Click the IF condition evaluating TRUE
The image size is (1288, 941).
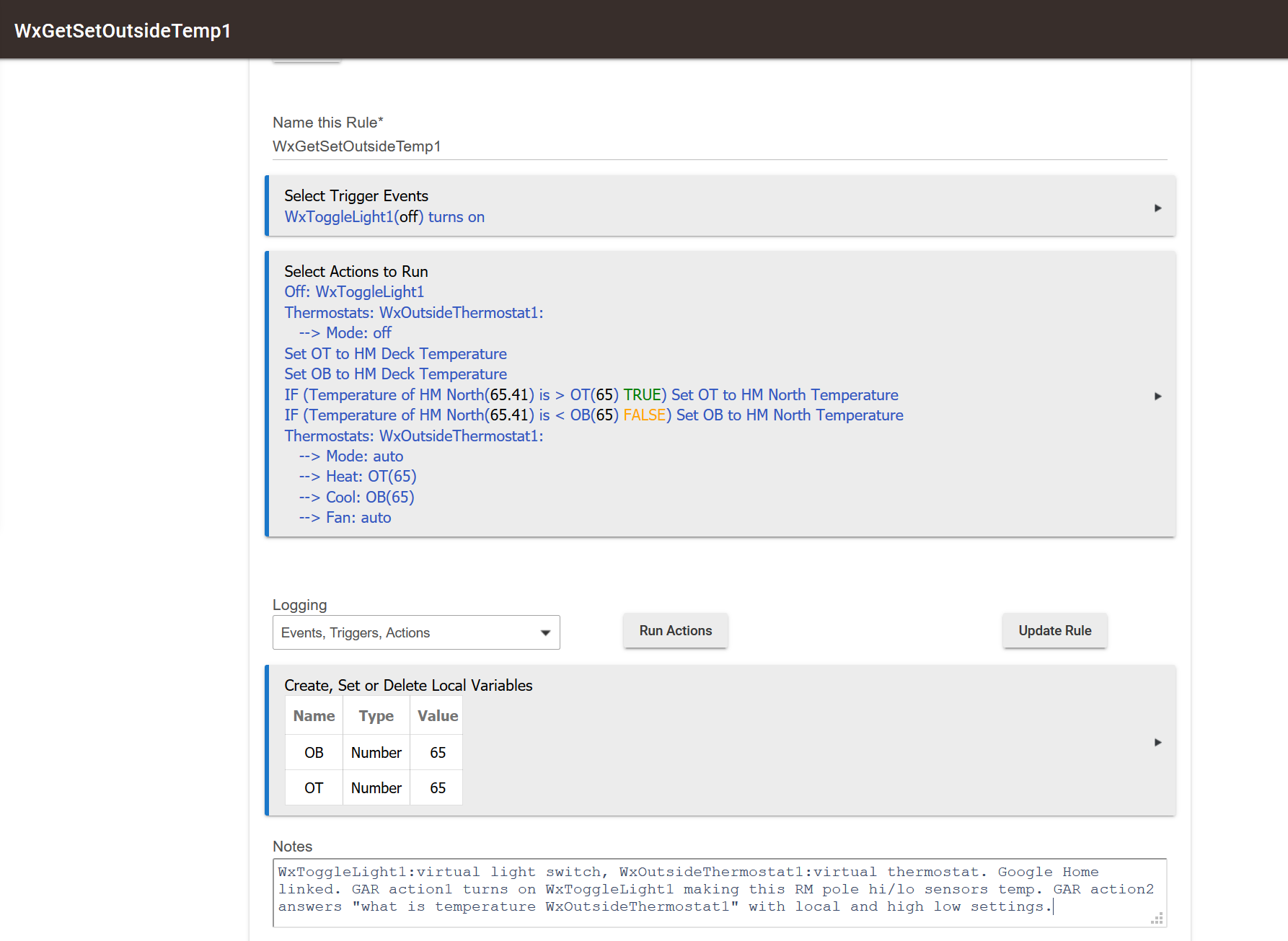(x=591, y=395)
